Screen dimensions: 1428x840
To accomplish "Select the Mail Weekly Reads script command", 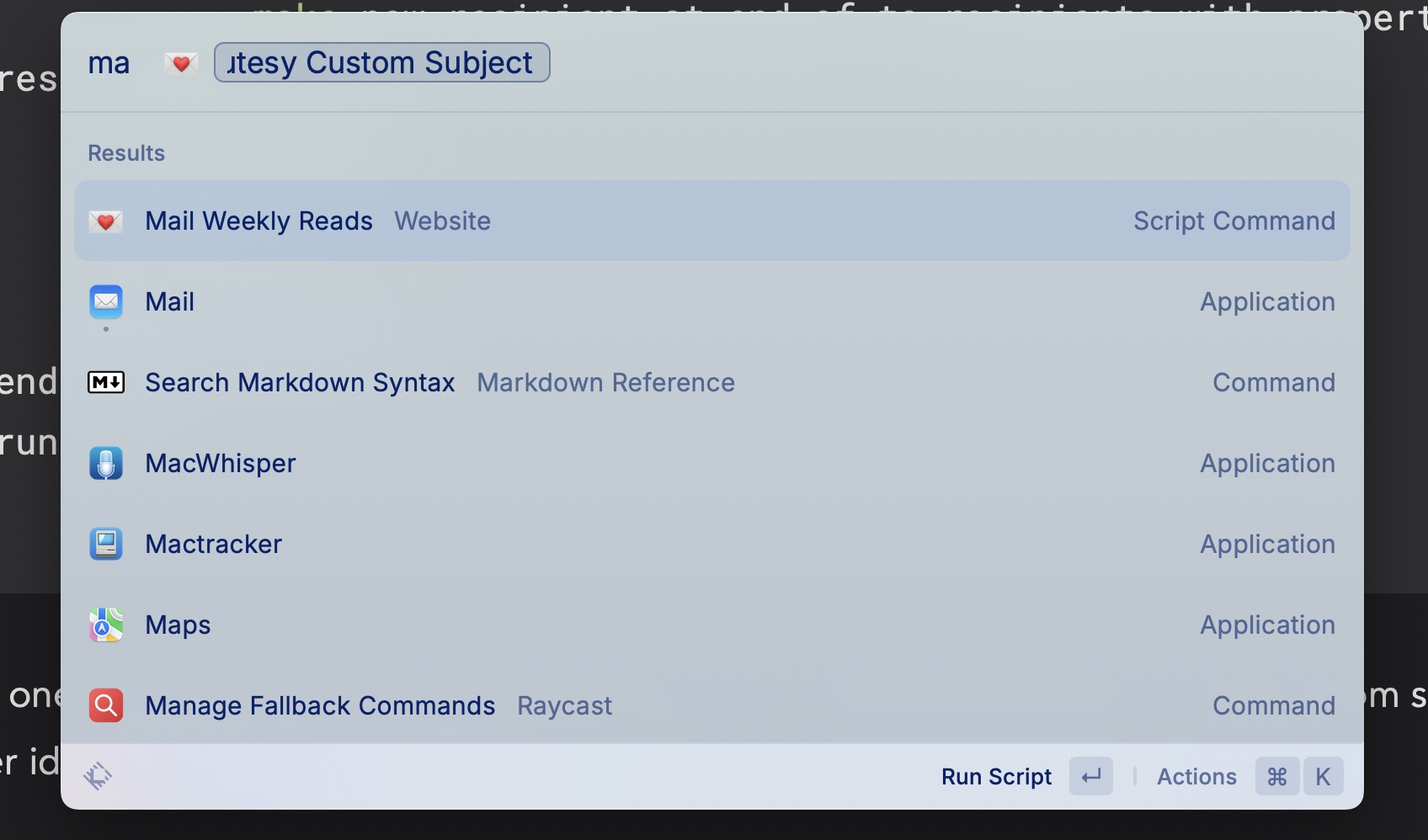I will click(258, 221).
